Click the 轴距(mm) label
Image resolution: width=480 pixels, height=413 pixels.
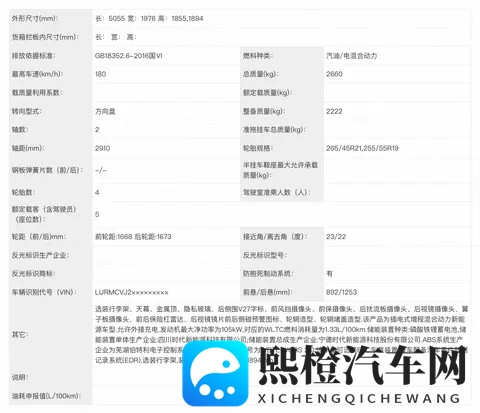[28, 148]
